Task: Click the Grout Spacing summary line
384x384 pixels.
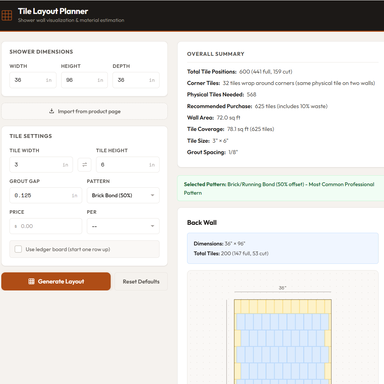Action: click(x=212, y=152)
